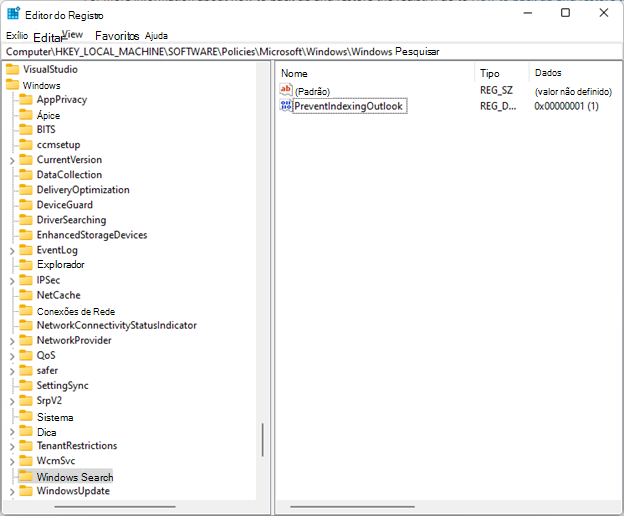This screenshot has width=624, height=516.
Task: Click the tree pane vertical scrollbar thumb
Action: (263, 440)
